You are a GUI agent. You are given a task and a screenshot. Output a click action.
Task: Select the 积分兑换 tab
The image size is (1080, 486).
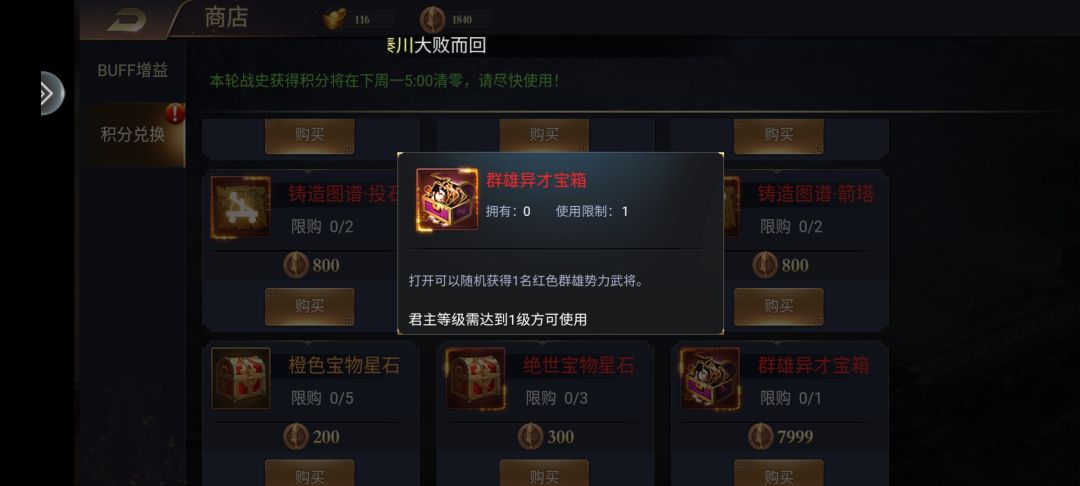tap(133, 134)
